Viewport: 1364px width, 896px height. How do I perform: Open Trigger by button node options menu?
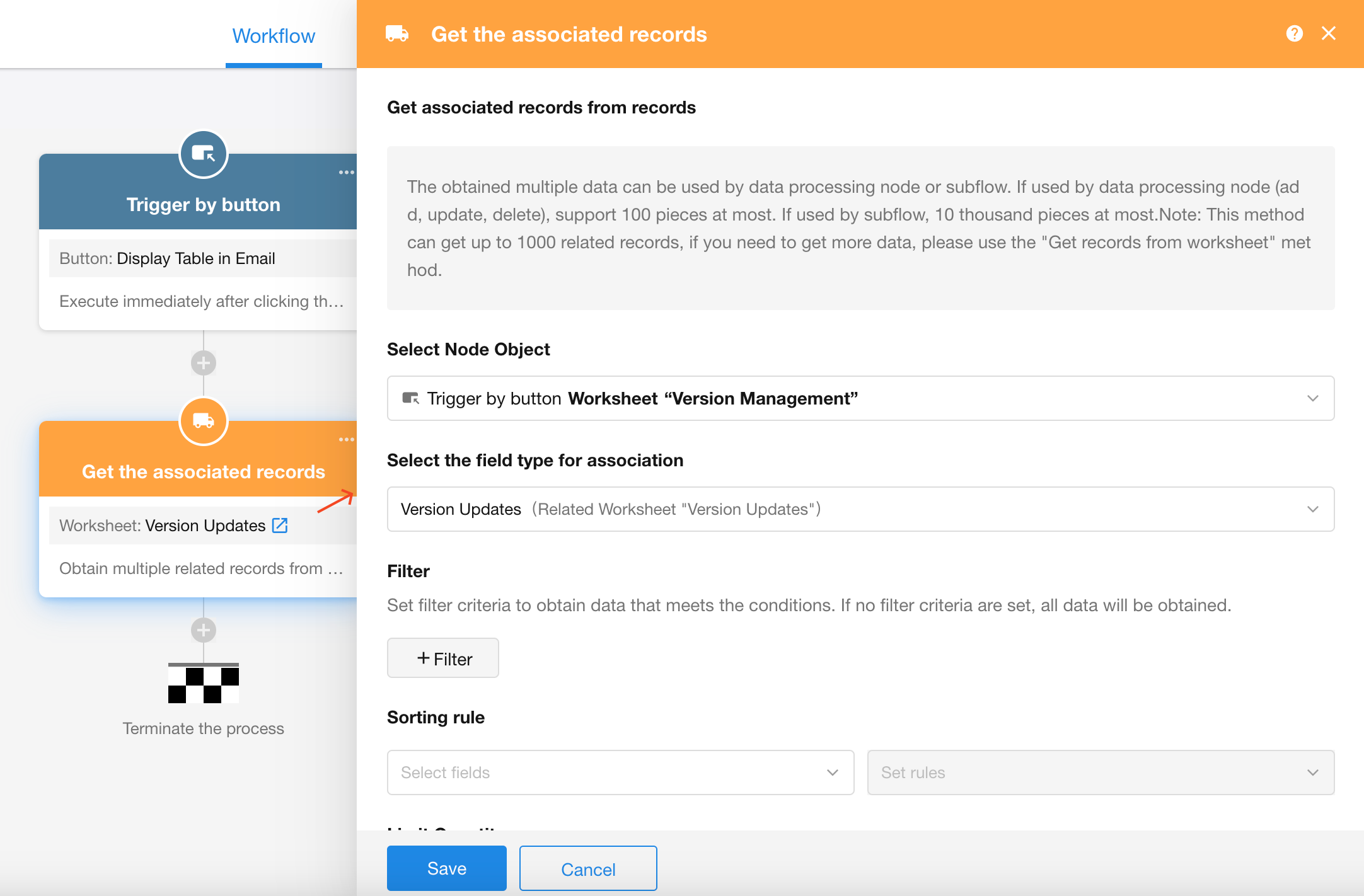(346, 173)
